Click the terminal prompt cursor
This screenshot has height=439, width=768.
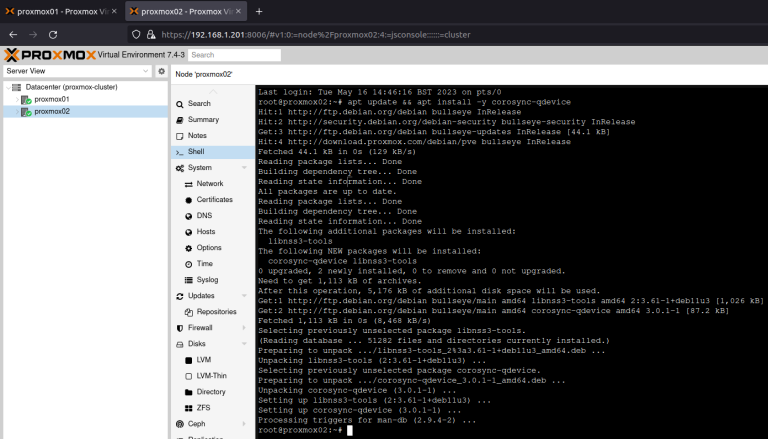point(350,430)
